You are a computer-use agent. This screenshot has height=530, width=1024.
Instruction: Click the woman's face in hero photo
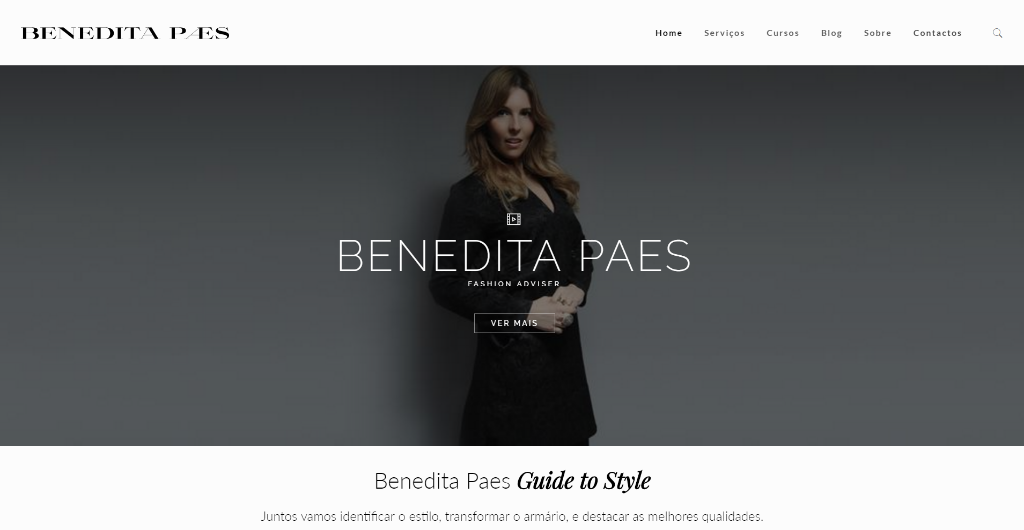tap(507, 128)
